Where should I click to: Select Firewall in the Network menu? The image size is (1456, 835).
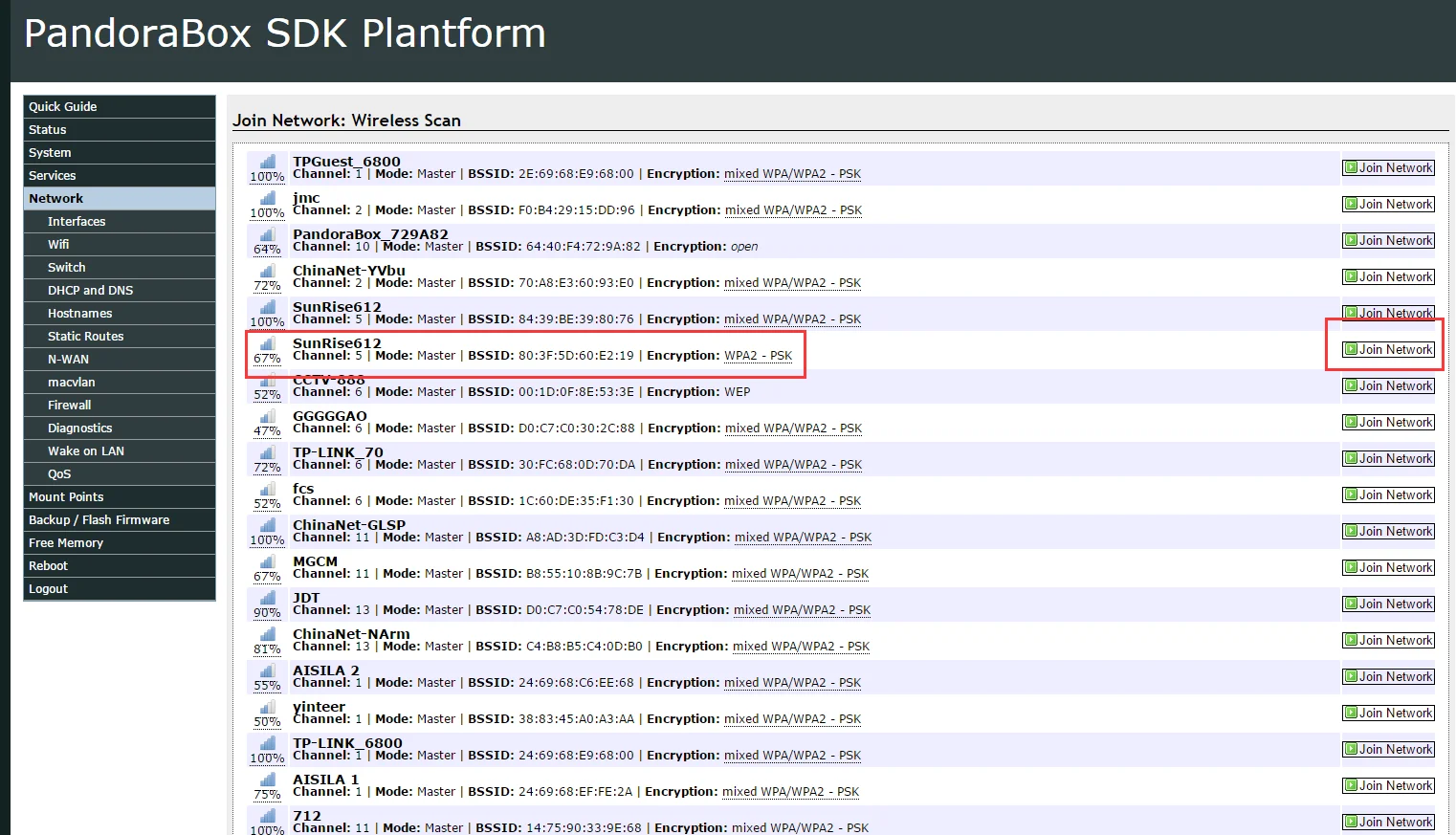[120, 406]
